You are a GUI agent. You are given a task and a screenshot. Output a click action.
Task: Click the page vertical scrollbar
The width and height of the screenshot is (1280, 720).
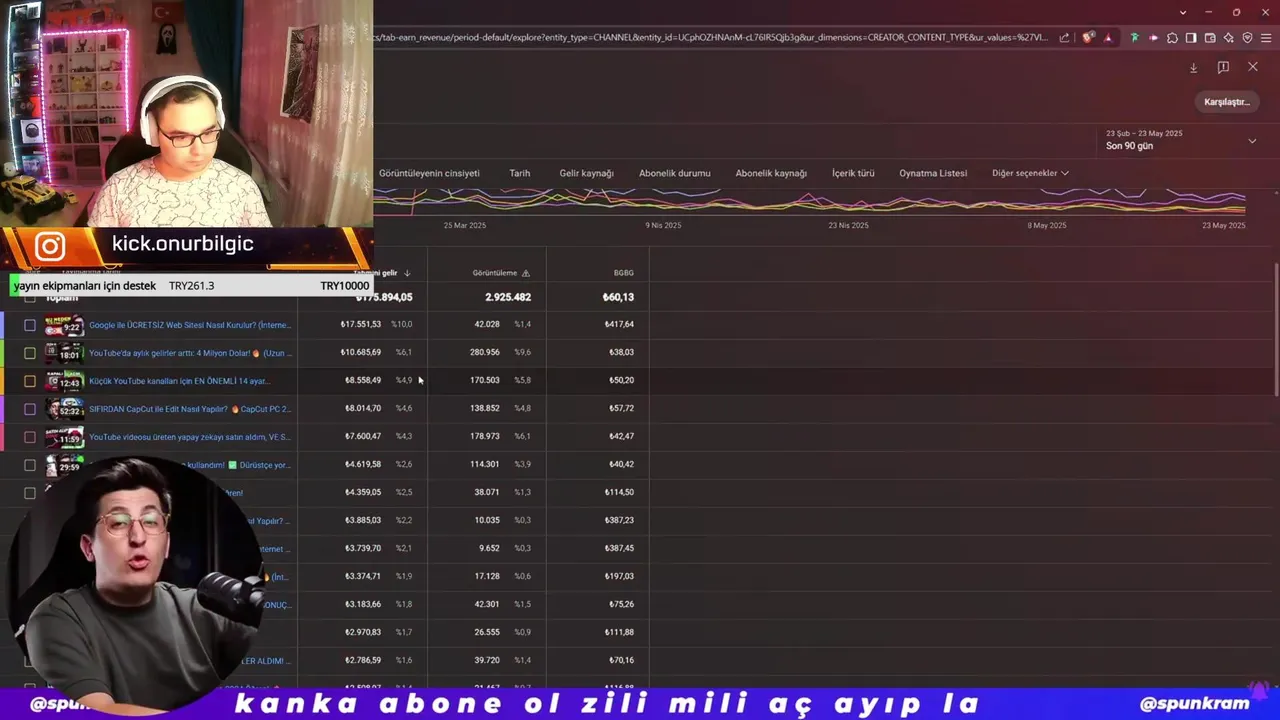[x=1276, y=330]
